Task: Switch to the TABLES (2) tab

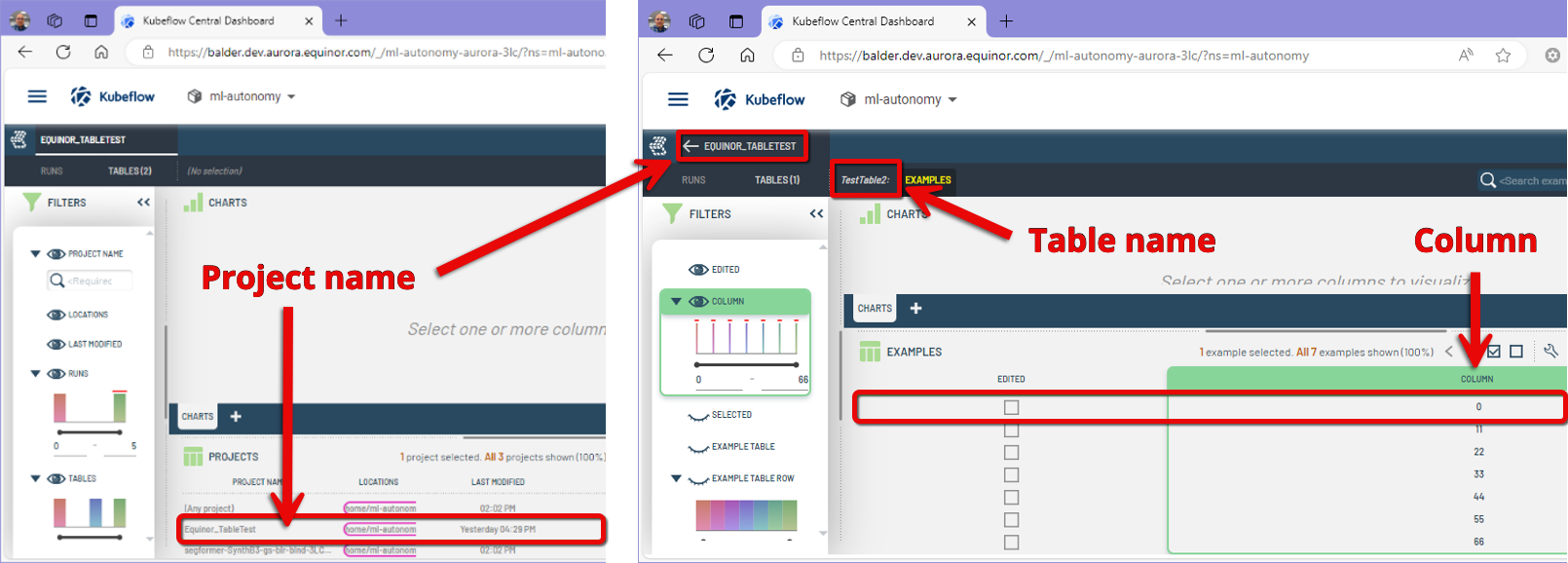Action: tap(130, 171)
